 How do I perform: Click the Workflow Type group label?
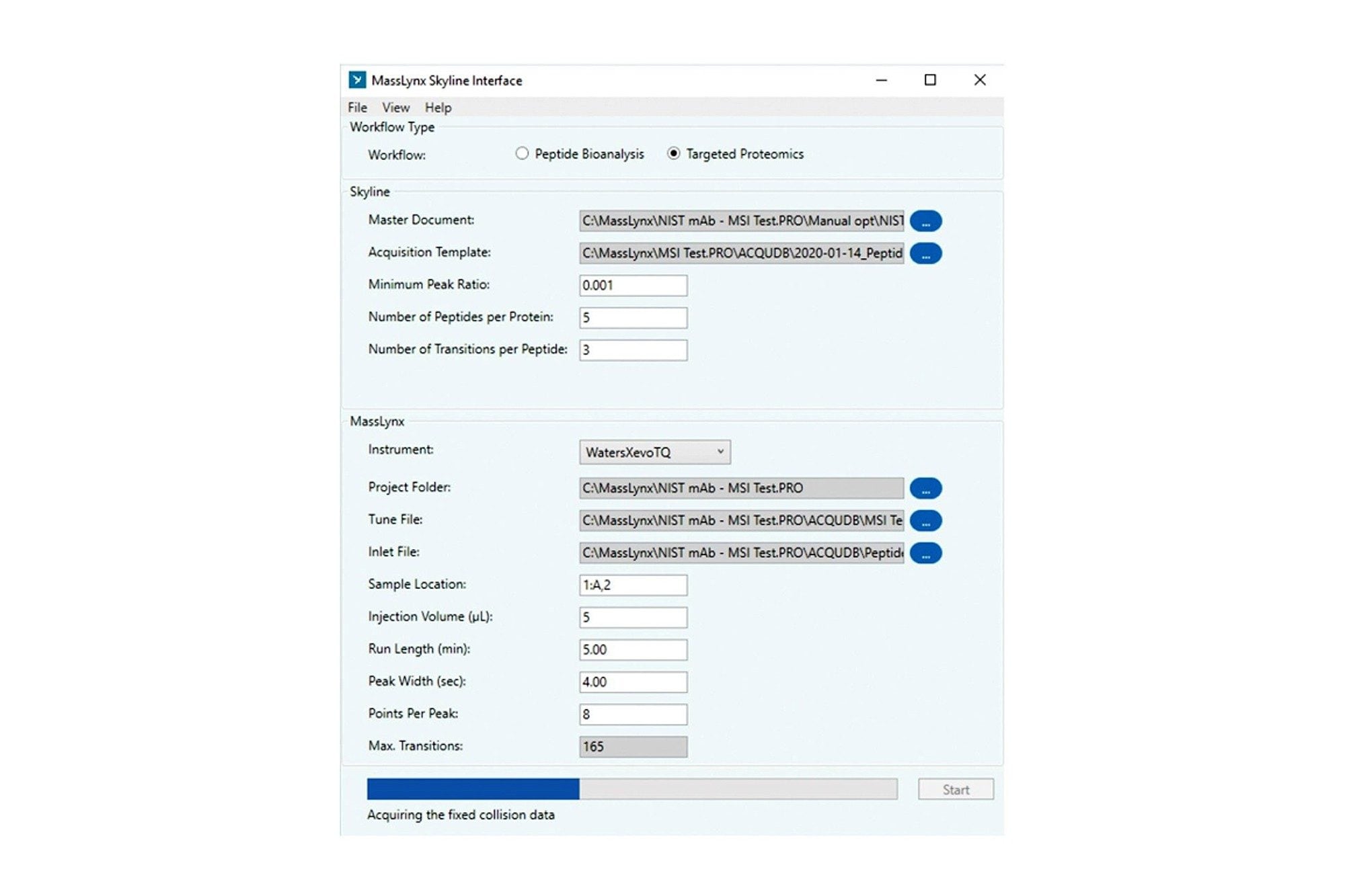[x=392, y=127]
